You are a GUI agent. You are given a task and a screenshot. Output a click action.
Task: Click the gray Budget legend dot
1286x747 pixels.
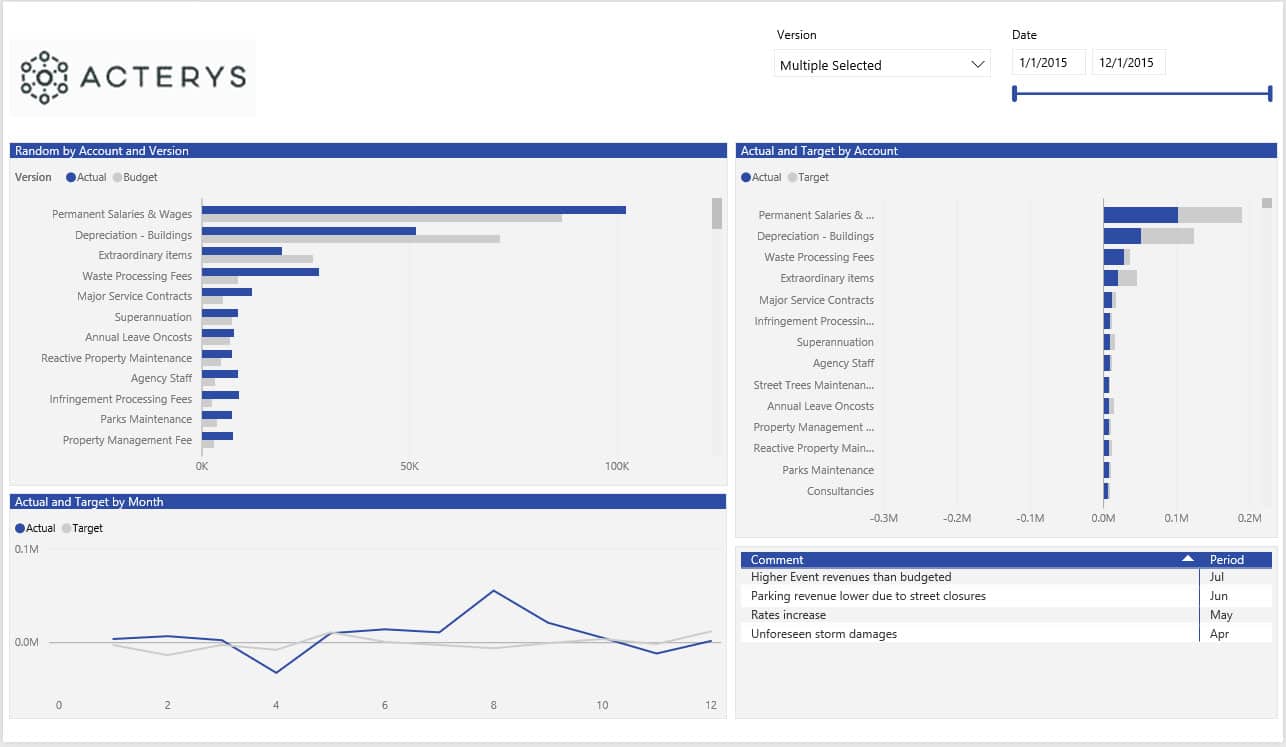click(x=117, y=178)
